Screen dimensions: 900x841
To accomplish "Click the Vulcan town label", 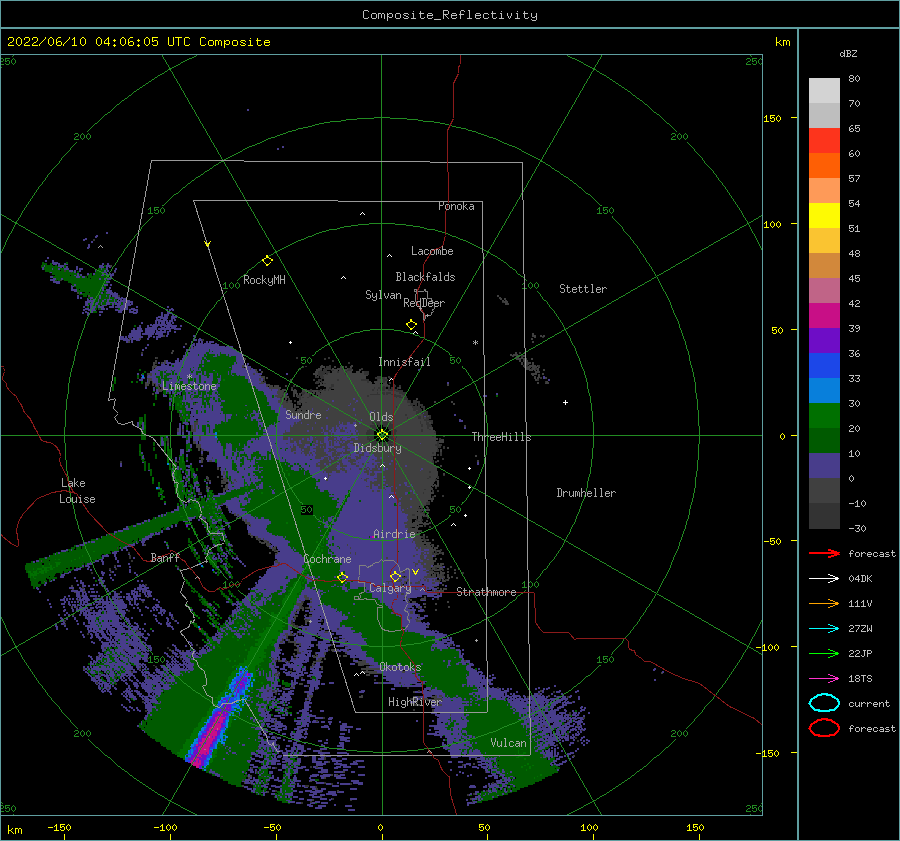I will (x=508, y=743).
